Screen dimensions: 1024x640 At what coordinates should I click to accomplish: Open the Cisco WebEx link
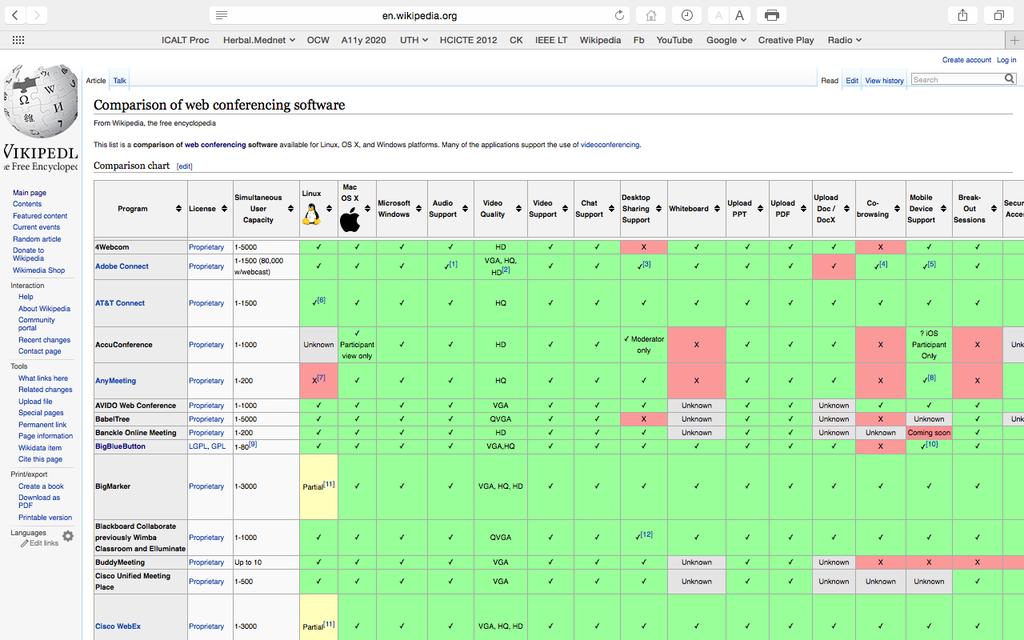pyautogui.click(x=118, y=626)
